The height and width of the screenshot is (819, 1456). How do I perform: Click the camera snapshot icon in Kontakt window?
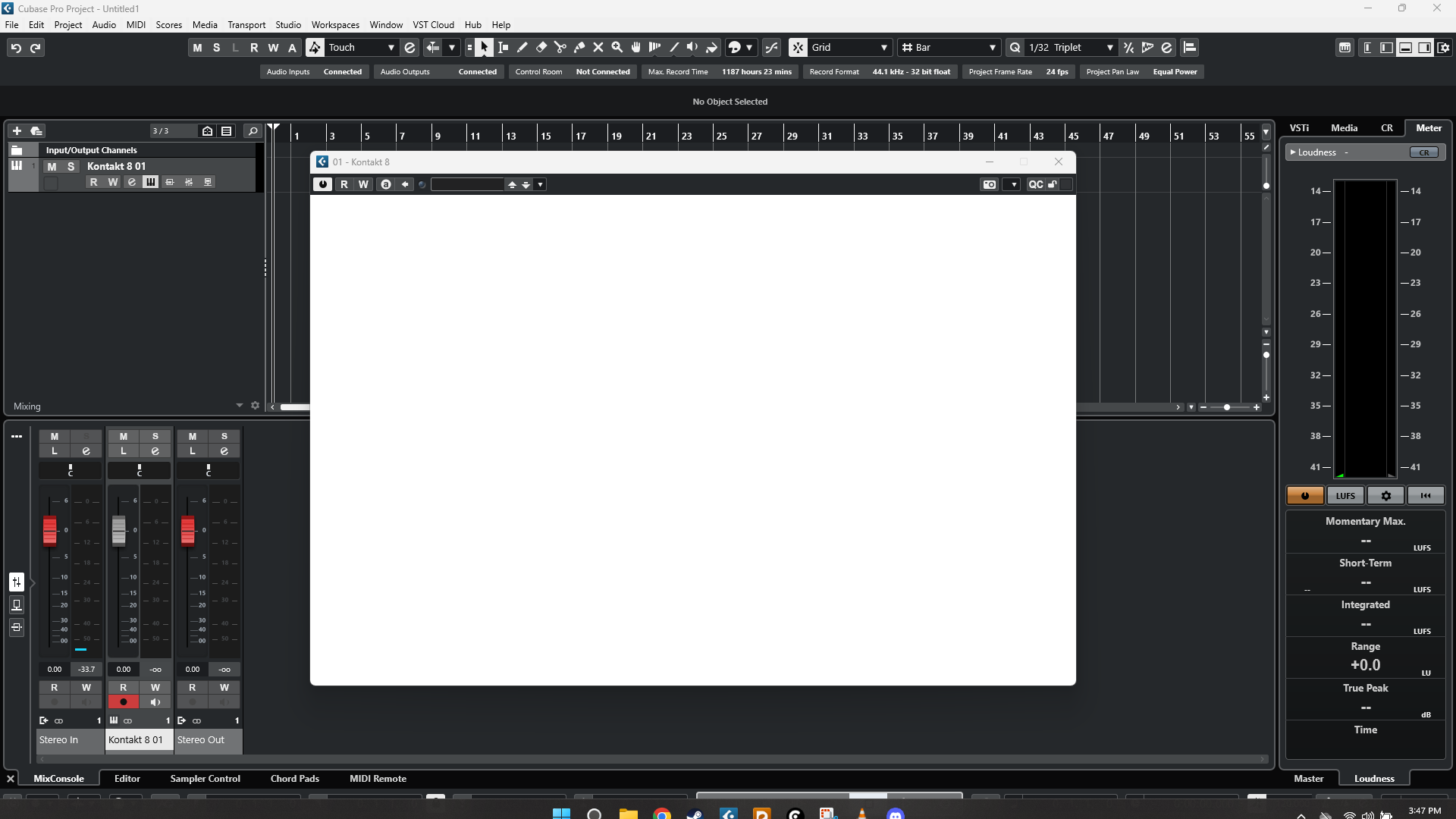(x=989, y=184)
